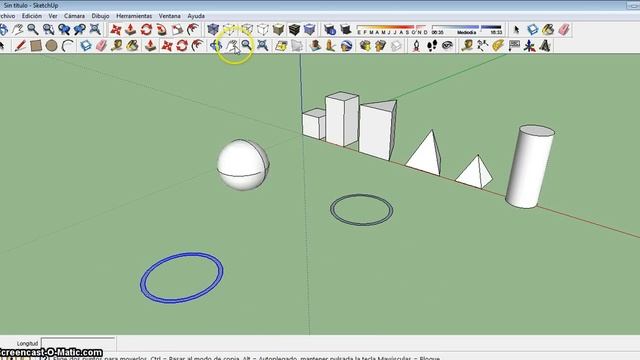Click the tallest box model
This screenshot has width=640, height=360.
point(342,119)
